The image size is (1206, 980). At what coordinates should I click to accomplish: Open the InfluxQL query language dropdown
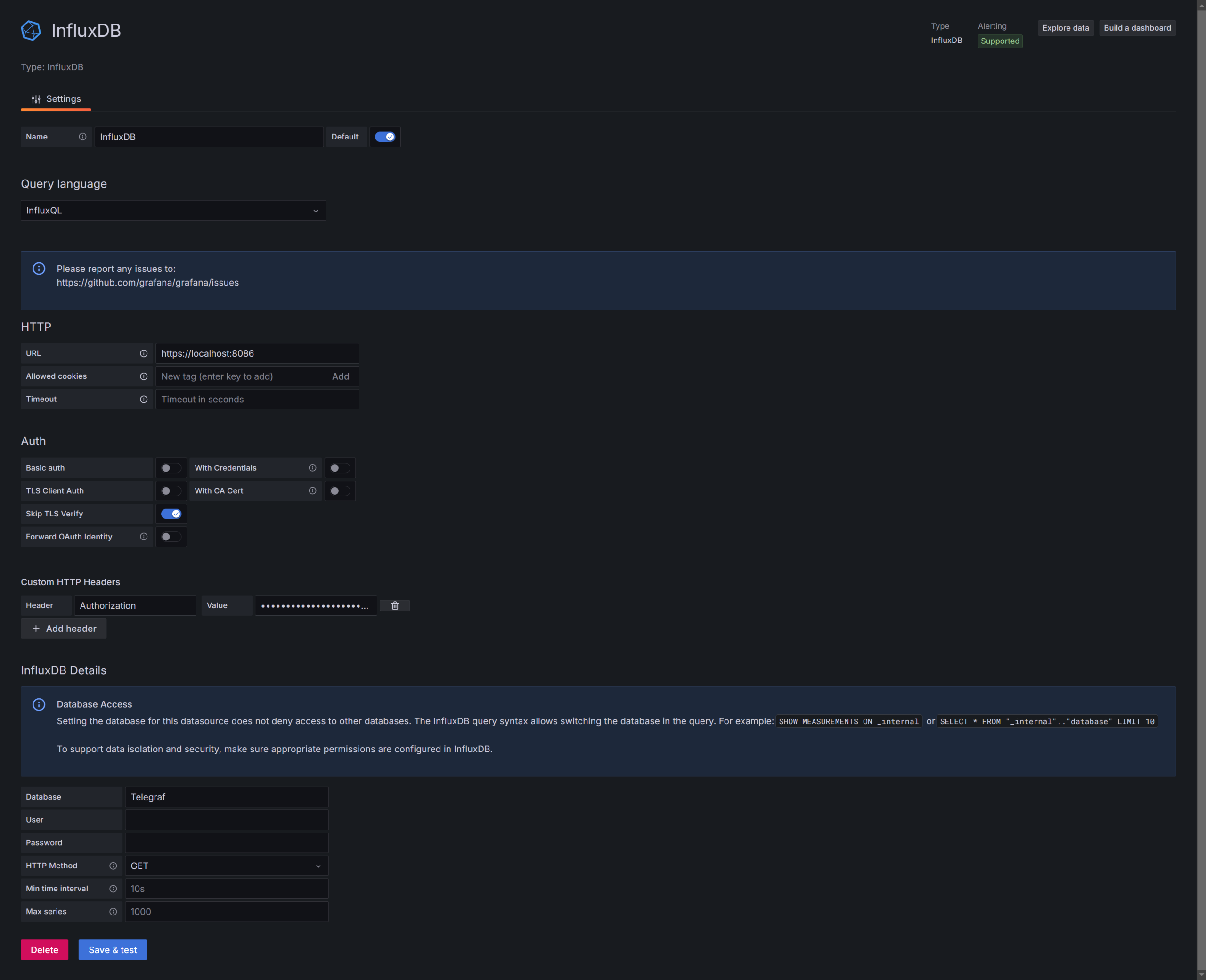pos(173,211)
